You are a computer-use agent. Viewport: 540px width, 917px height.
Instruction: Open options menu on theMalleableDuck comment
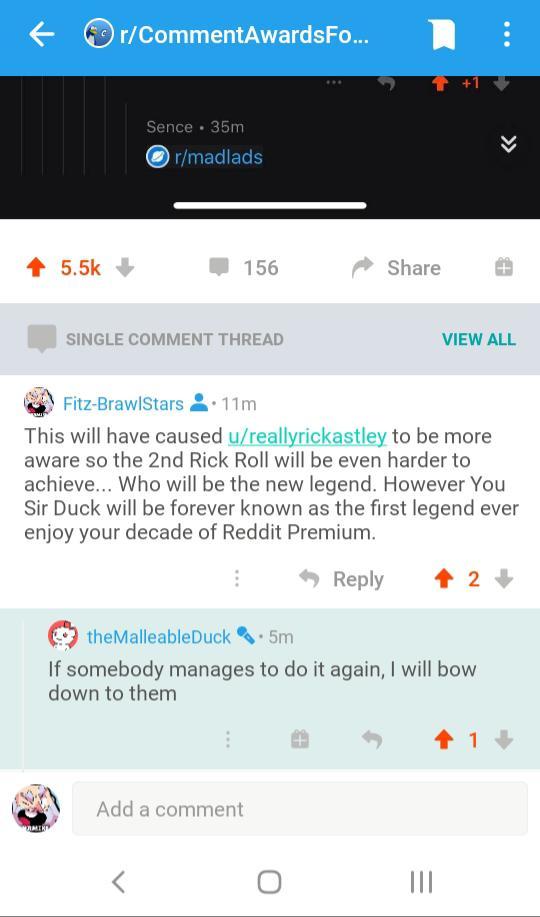pyautogui.click(x=228, y=740)
